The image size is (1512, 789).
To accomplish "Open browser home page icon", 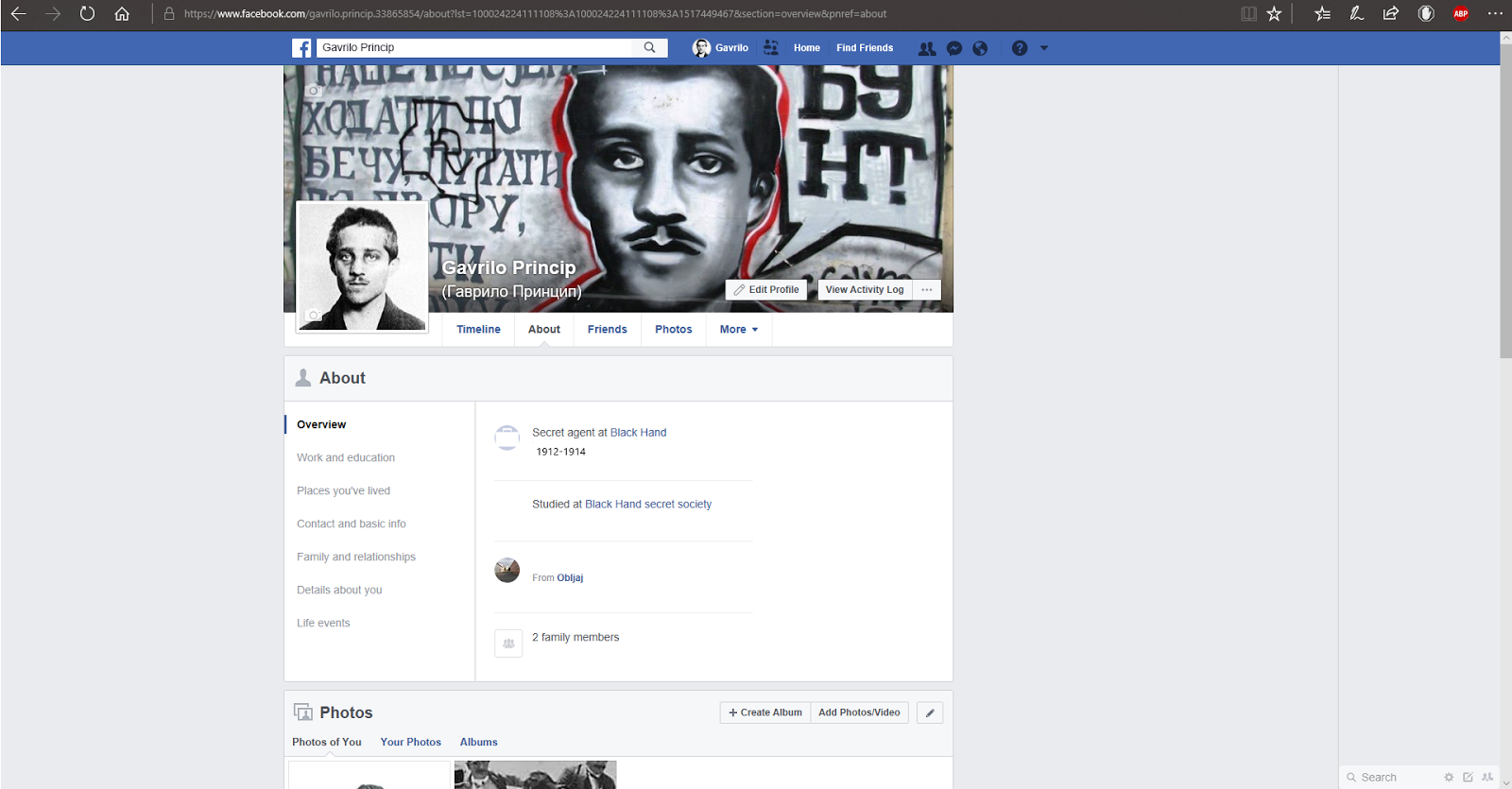I will (x=122, y=14).
